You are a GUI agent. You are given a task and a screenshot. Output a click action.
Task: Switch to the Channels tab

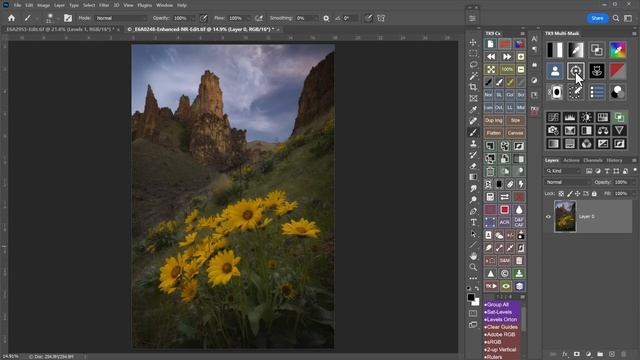click(x=593, y=160)
